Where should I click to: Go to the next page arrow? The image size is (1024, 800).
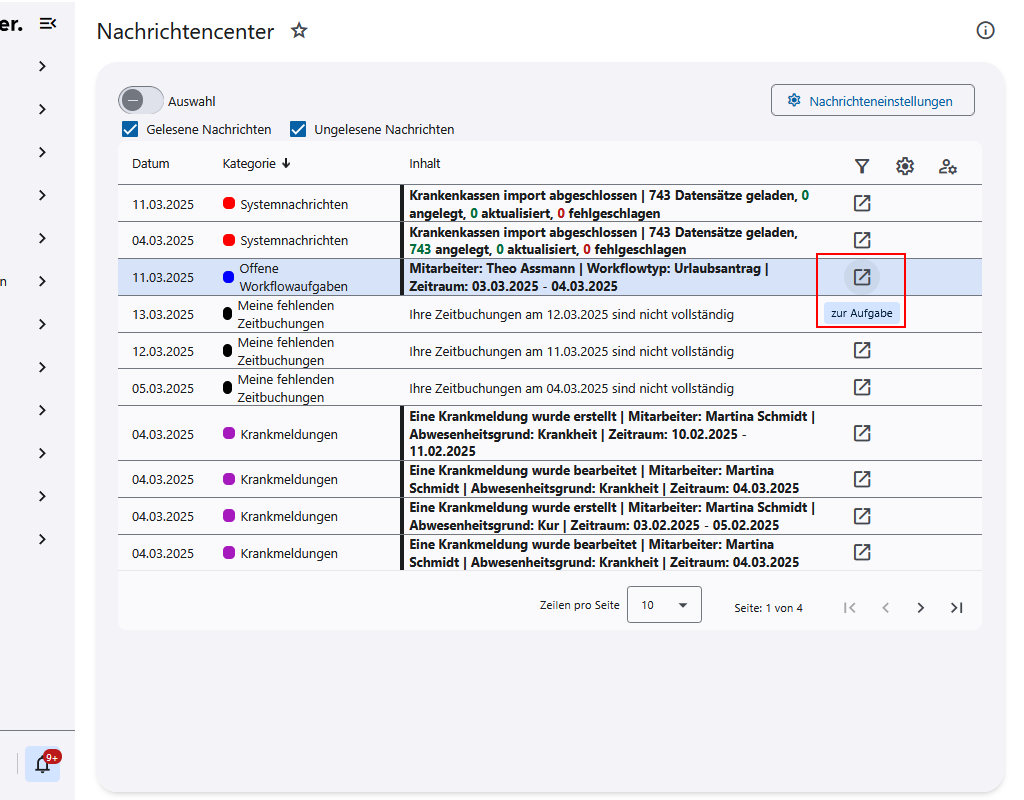click(x=921, y=607)
